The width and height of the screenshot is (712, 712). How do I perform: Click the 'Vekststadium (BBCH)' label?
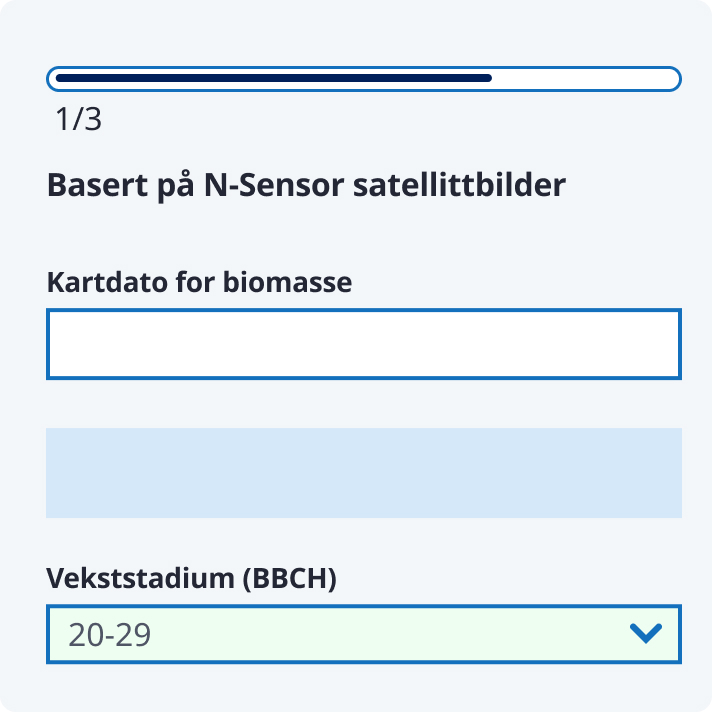coord(191,578)
